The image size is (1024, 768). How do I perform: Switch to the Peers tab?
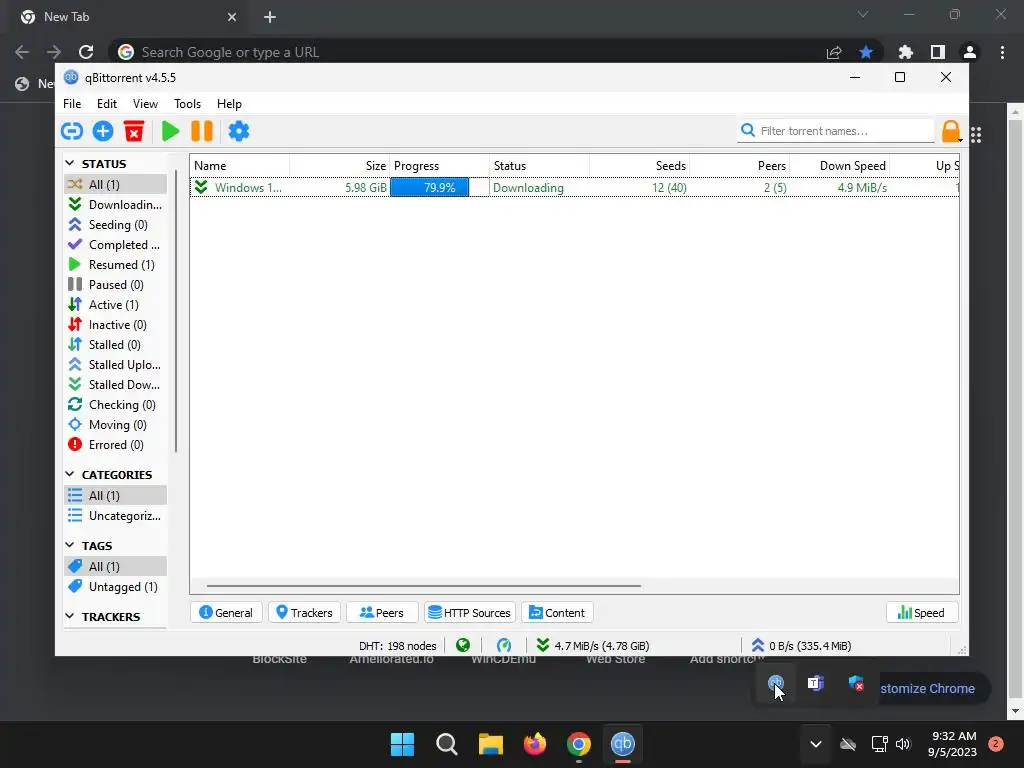[382, 613]
